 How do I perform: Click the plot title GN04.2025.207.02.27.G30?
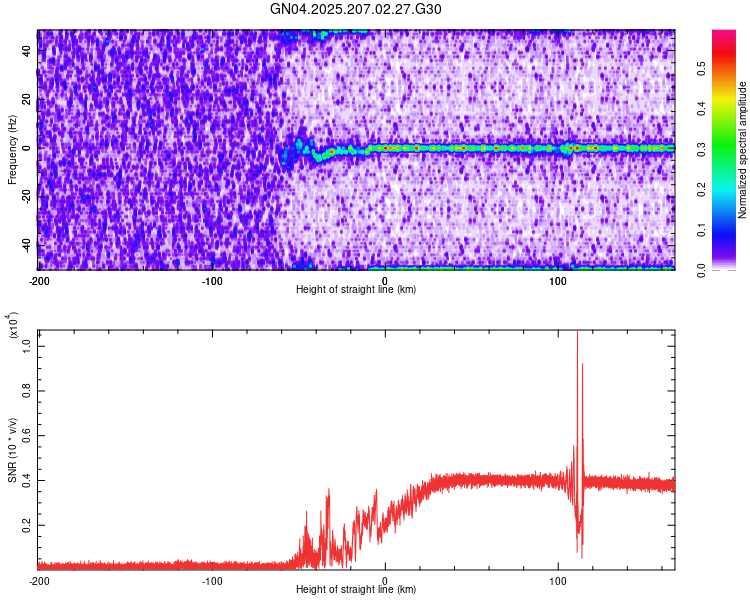pos(355,9)
